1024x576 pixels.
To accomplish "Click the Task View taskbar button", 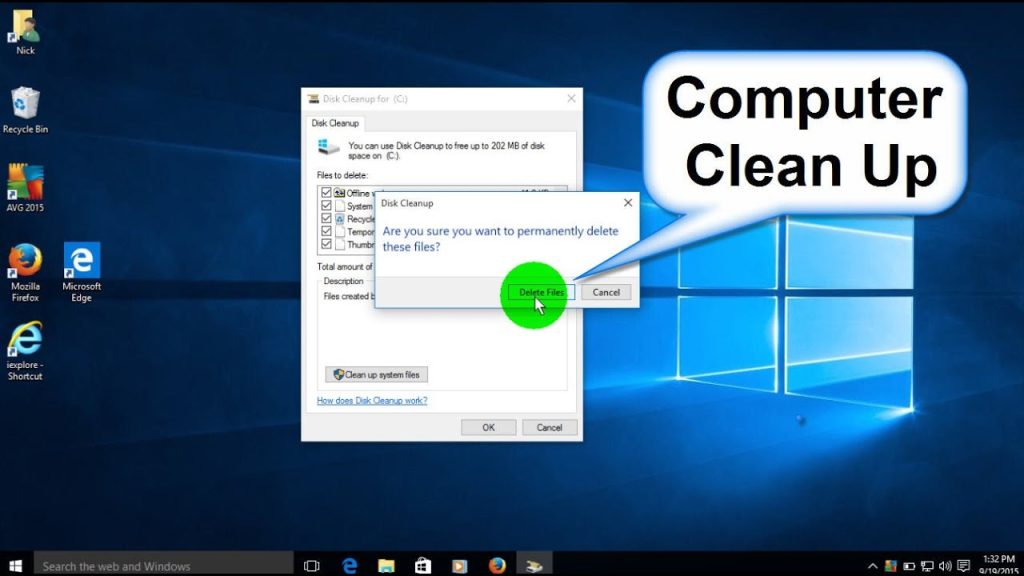I will click(x=312, y=566).
